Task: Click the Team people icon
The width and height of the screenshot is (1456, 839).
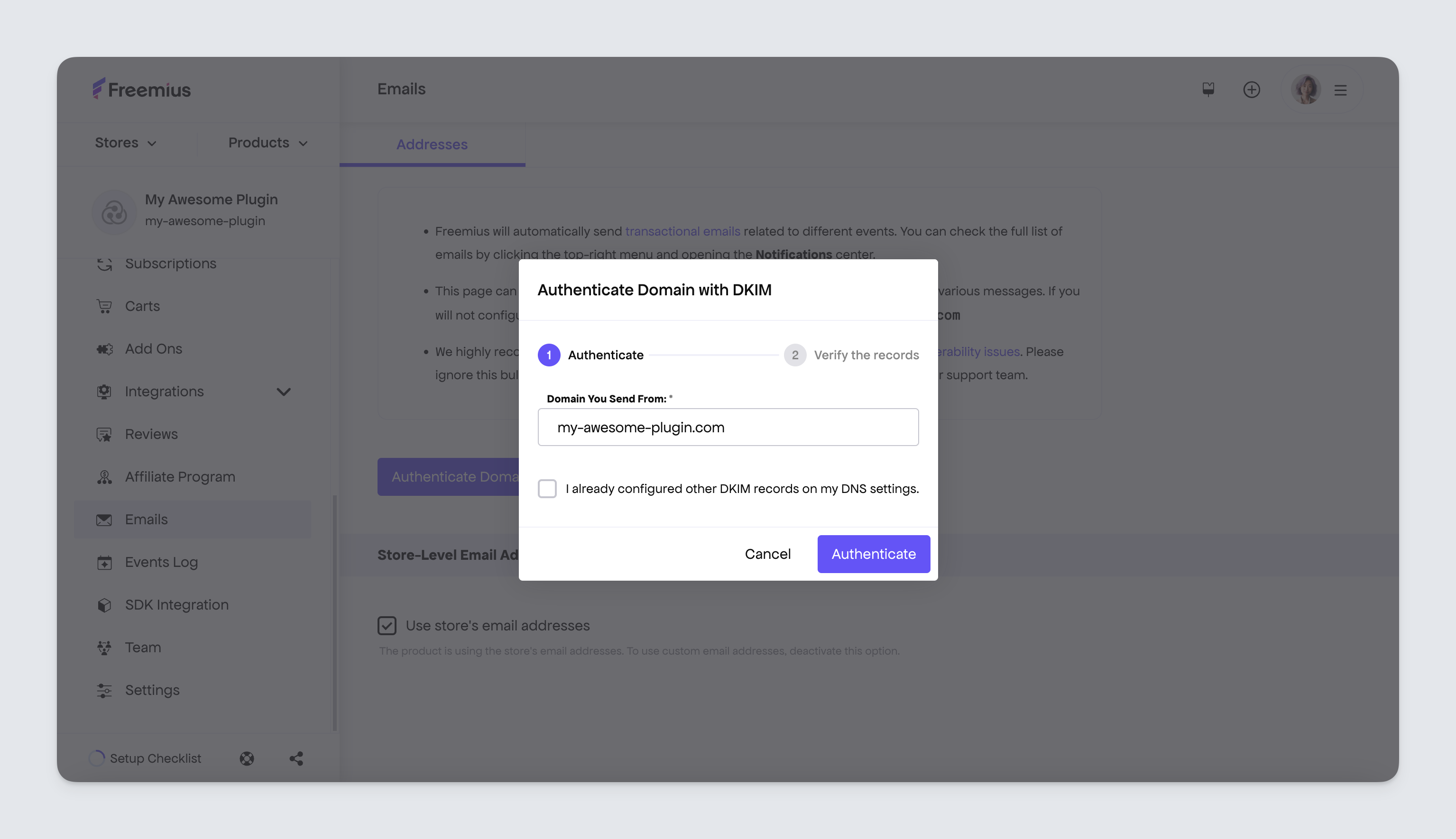Action: [104, 647]
